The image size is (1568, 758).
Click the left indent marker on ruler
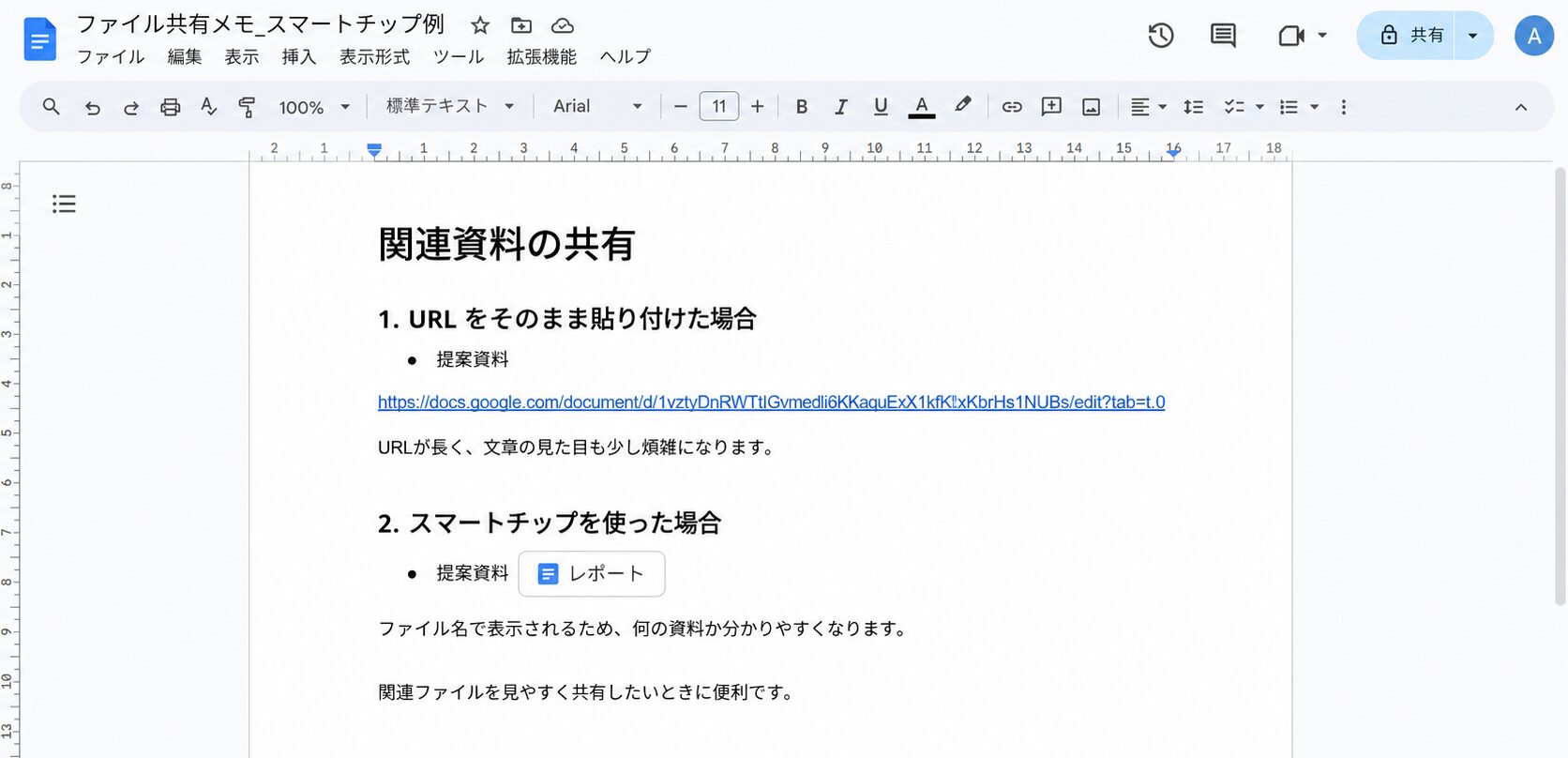click(x=374, y=150)
